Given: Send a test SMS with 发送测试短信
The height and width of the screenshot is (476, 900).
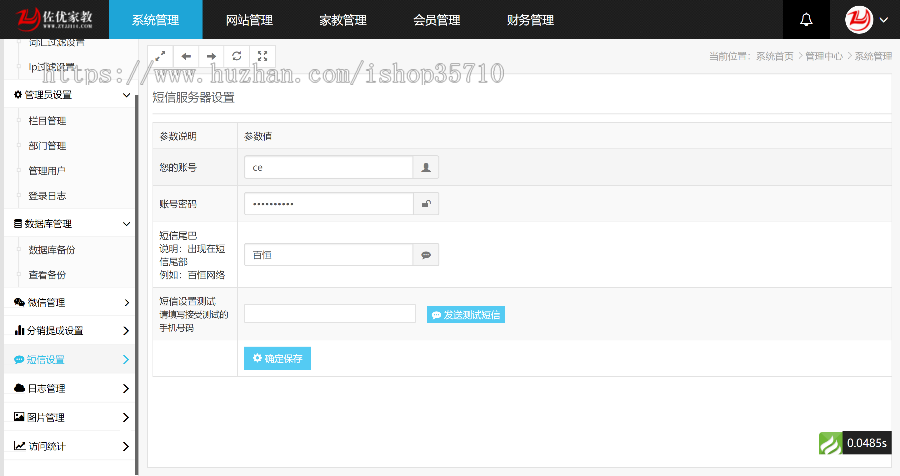Looking at the screenshot, I should pyautogui.click(x=465, y=315).
